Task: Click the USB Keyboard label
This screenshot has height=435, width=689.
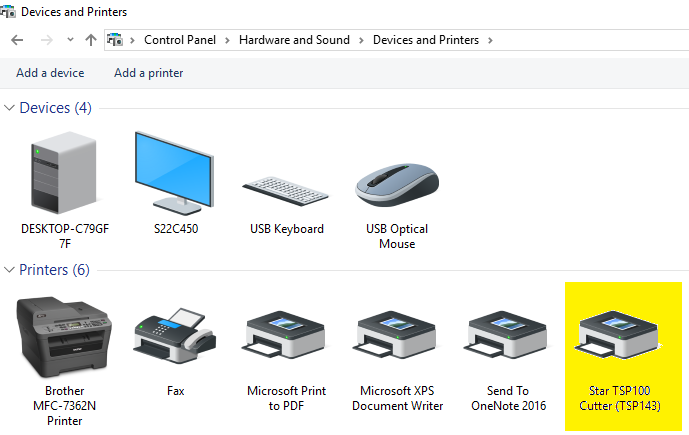Action: 286,229
